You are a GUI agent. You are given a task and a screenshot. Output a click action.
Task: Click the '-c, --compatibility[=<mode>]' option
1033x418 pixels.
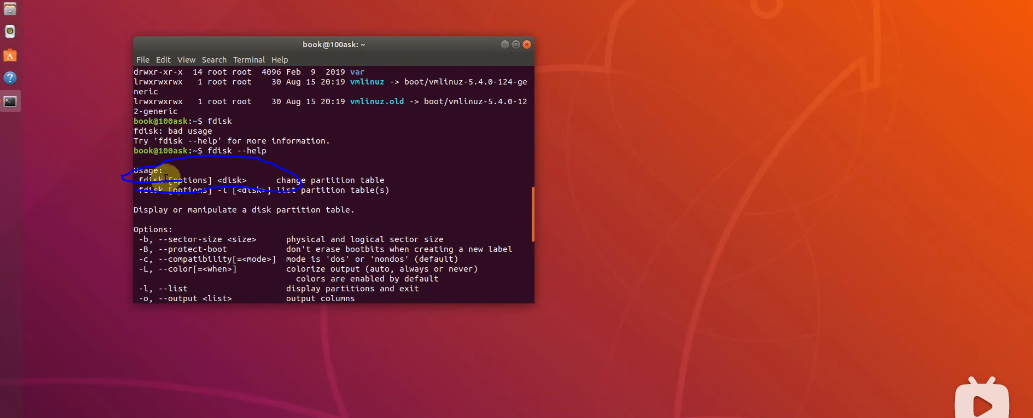coord(207,260)
